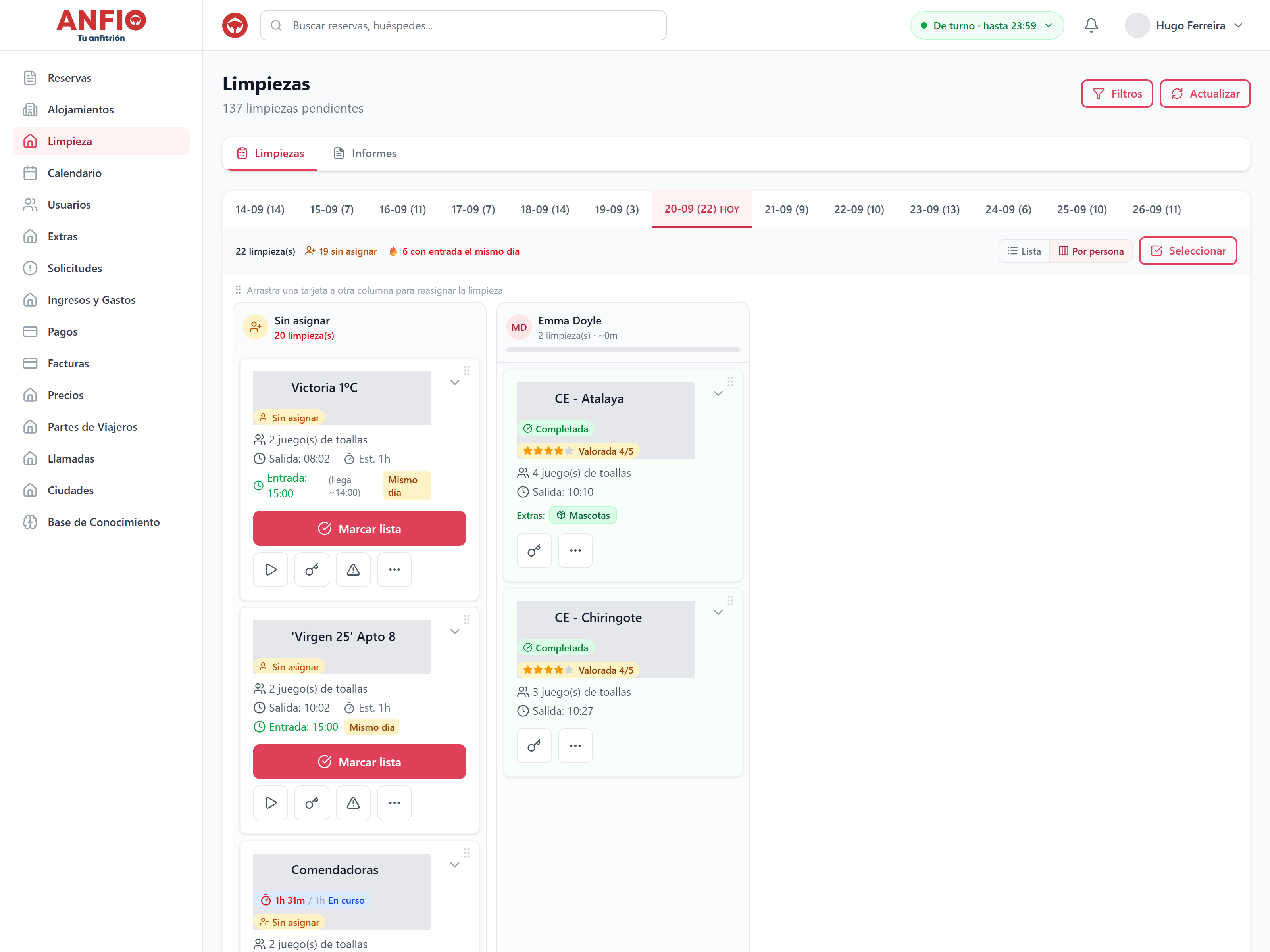Open Calendario from the sidebar
Viewport: 1270px width, 952px height.
click(x=101, y=173)
